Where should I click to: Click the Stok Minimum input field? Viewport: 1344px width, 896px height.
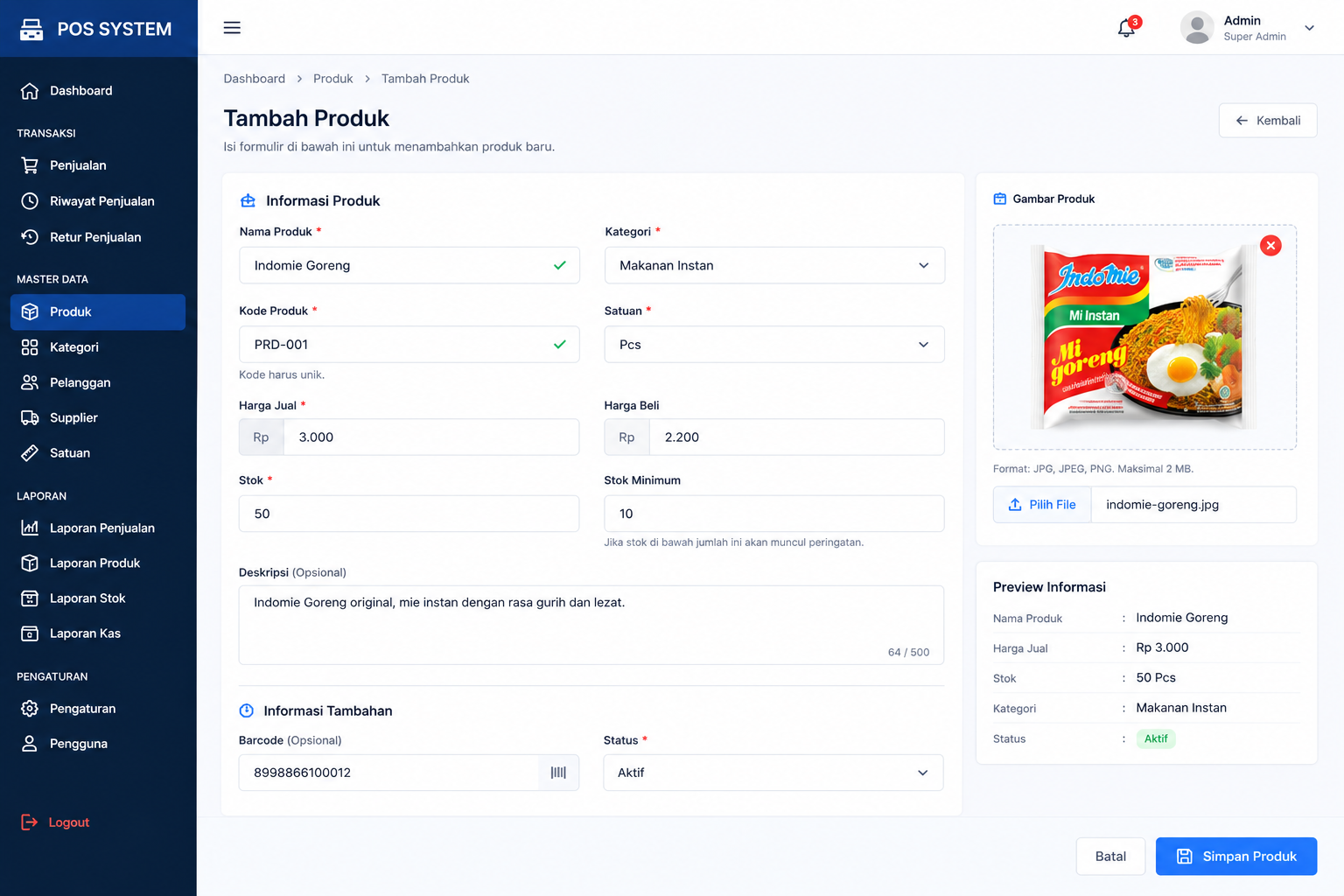pyautogui.click(x=774, y=514)
